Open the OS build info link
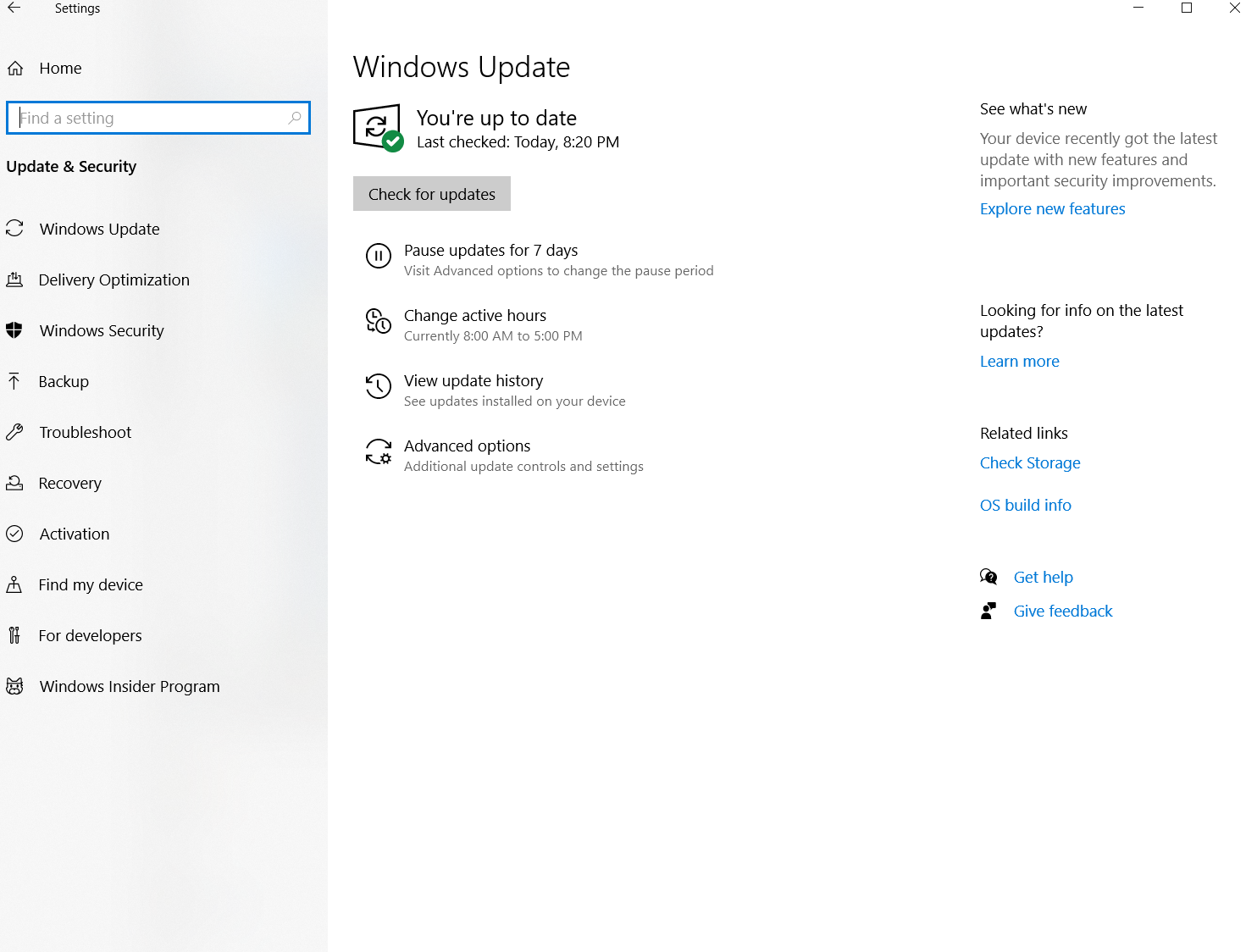The height and width of the screenshot is (952, 1257). coord(1026,506)
